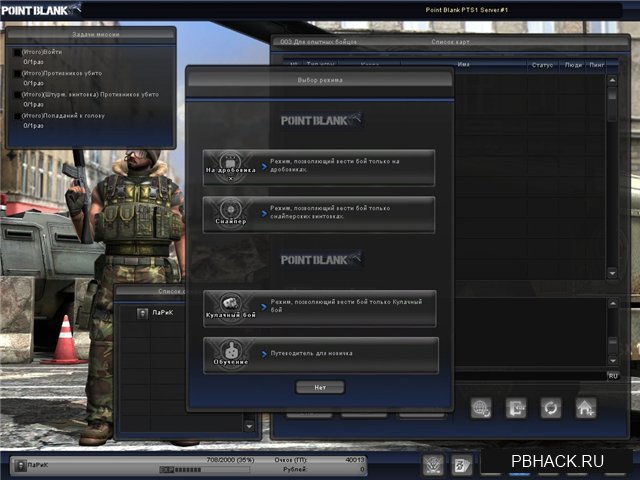Check the (Итого)Войти mission box

[x=17, y=53]
